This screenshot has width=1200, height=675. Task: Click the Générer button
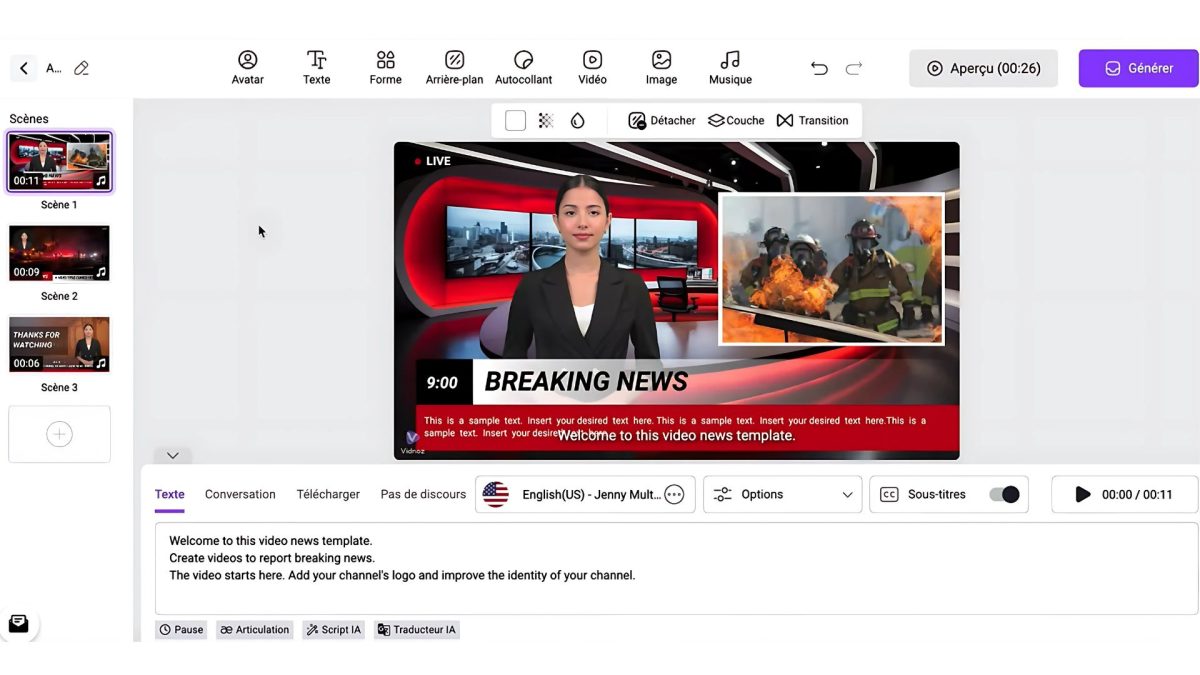coord(1138,69)
